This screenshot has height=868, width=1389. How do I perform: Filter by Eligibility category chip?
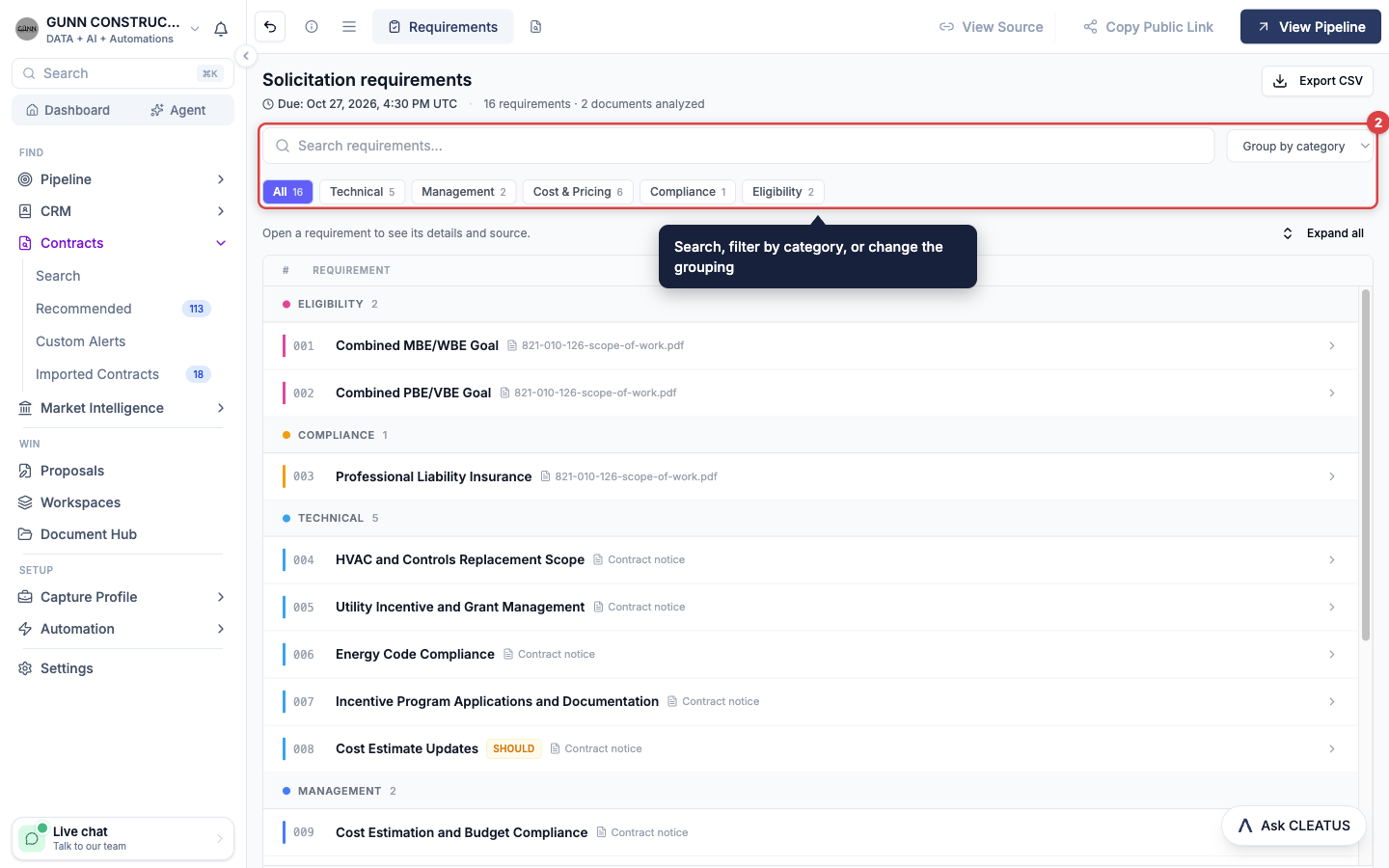[x=783, y=192]
